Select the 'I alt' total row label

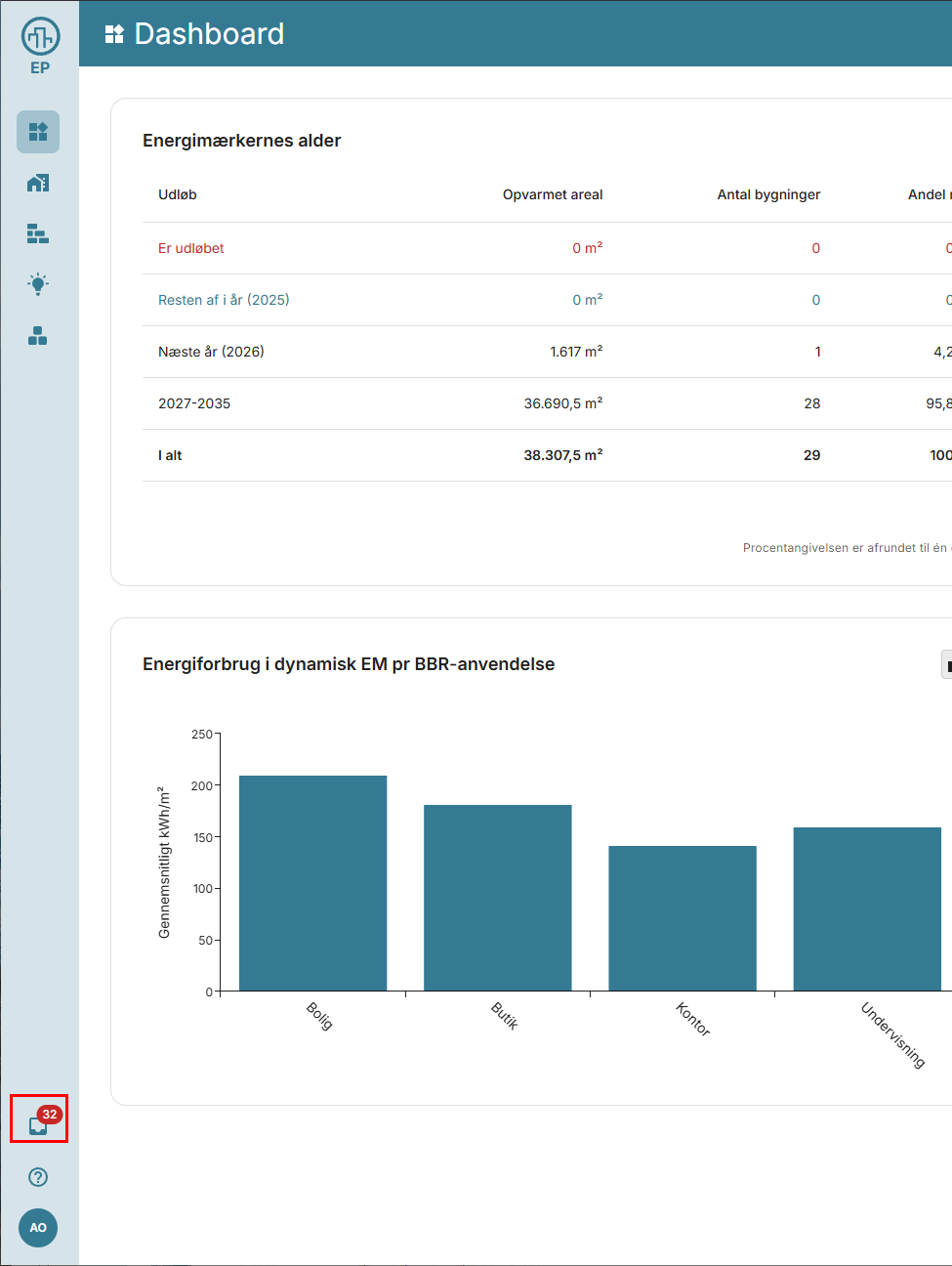coord(170,455)
